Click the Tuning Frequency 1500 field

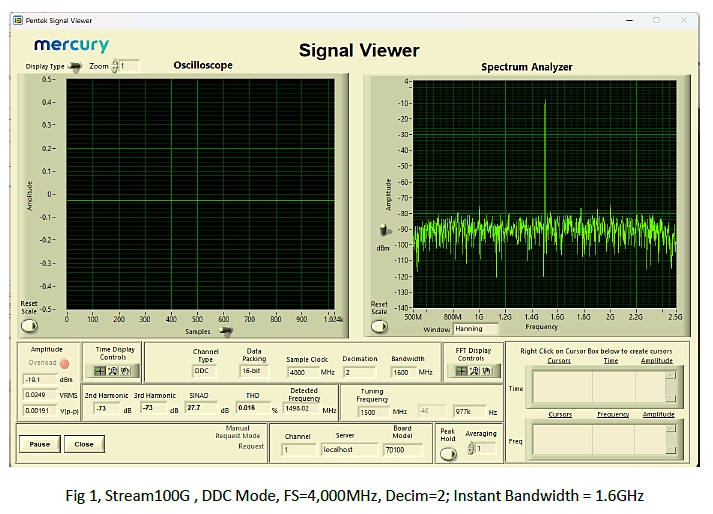pos(374,412)
